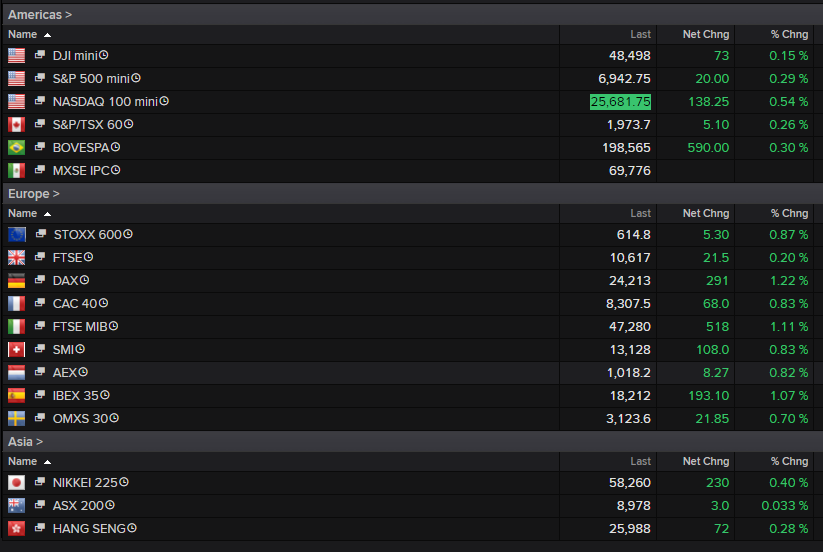The width and height of the screenshot is (823, 552).
Task: Select the NASDAQ 100 mini name
Action: [x=105, y=102]
